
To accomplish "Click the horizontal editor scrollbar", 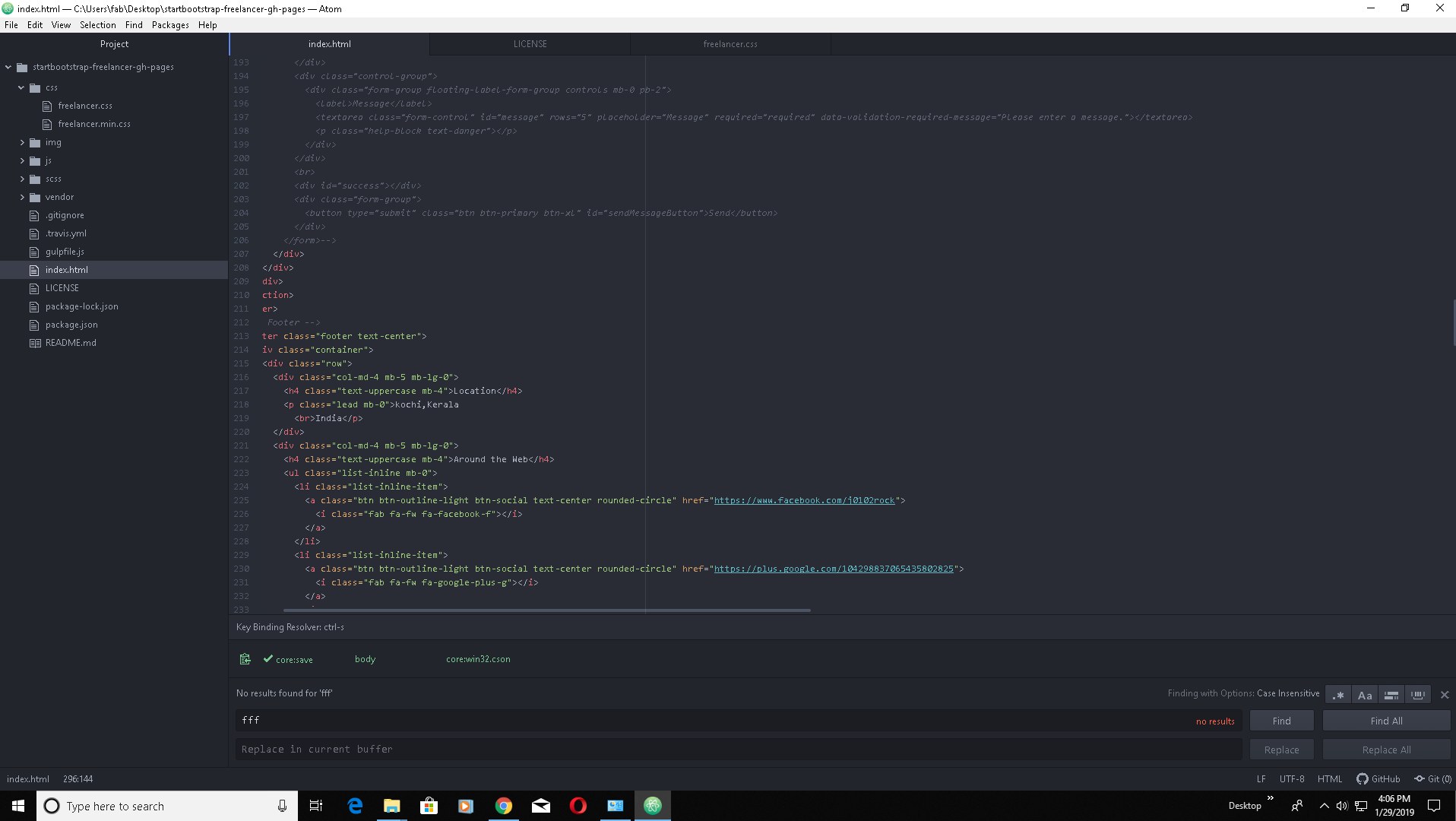I will pyautogui.click(x=546, y=610).
